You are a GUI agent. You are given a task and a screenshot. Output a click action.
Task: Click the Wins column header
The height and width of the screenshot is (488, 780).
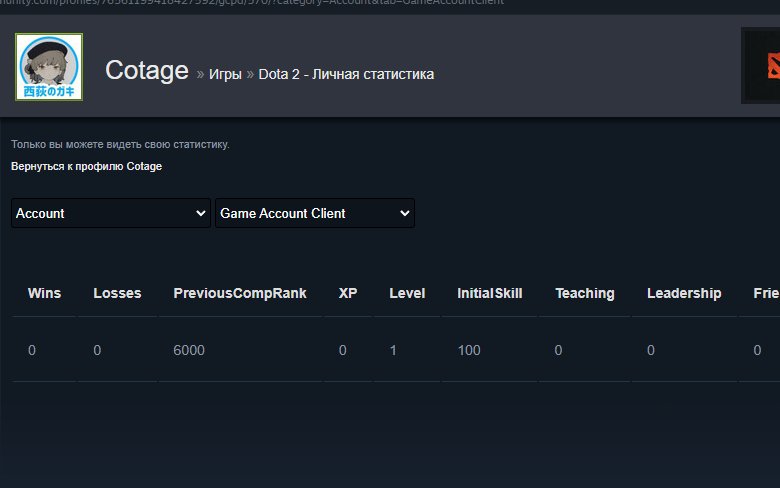click(44, 293)
